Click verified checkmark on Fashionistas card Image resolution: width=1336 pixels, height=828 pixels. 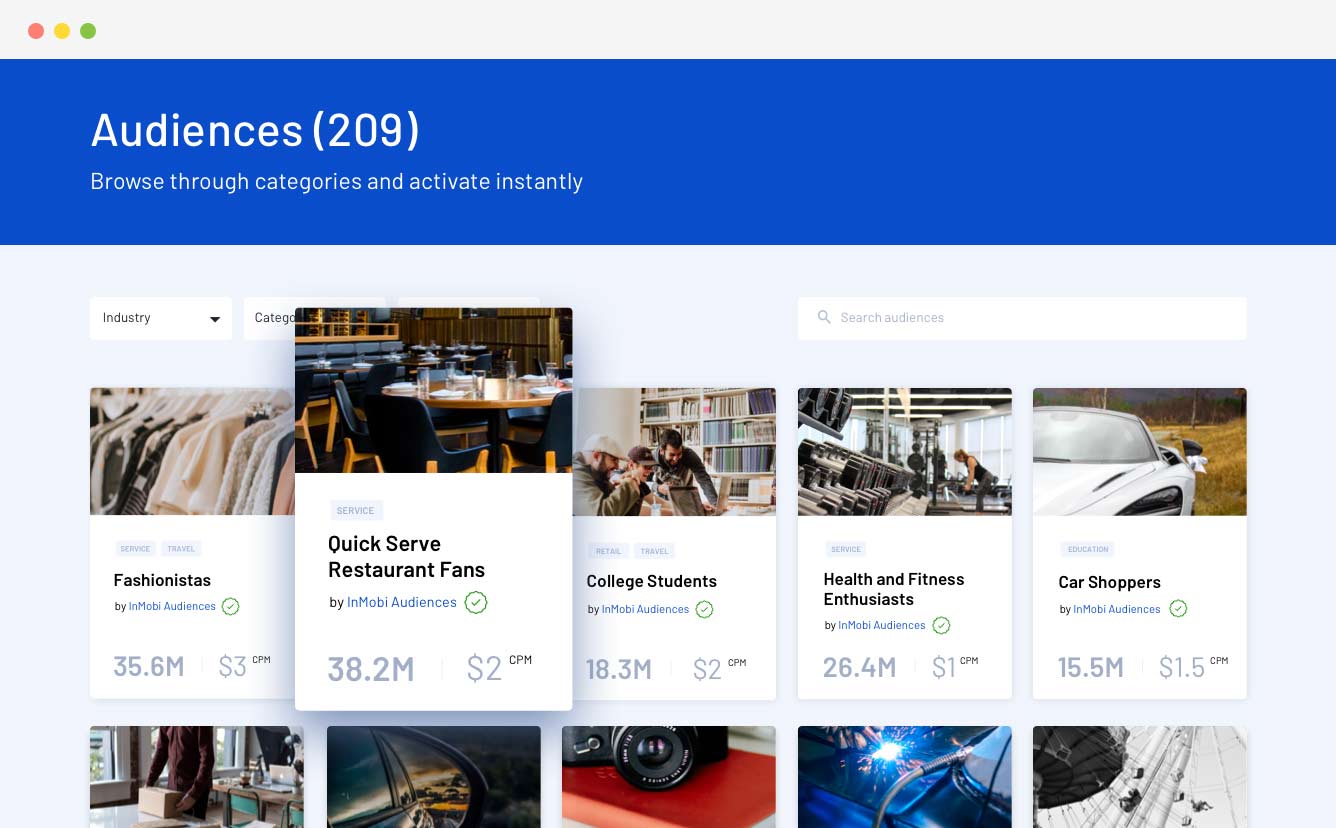231,606
